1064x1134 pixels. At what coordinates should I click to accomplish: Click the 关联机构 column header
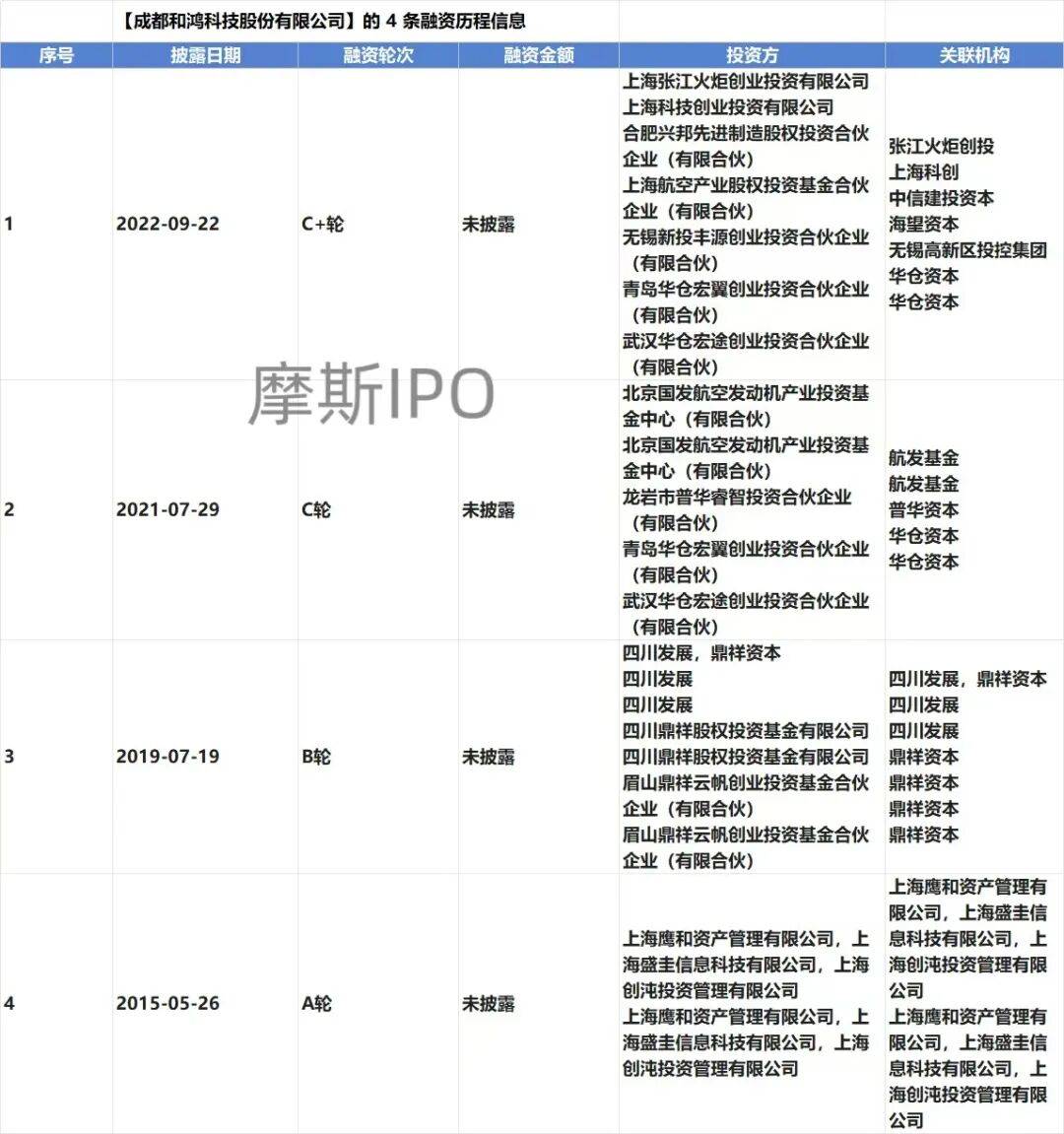tap(974, 55)
